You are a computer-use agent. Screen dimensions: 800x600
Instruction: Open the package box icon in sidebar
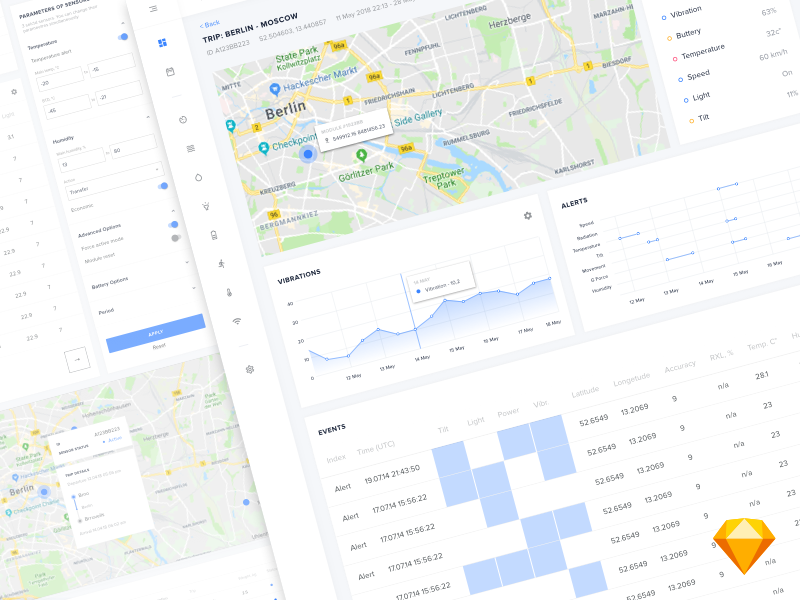point(170,72)
